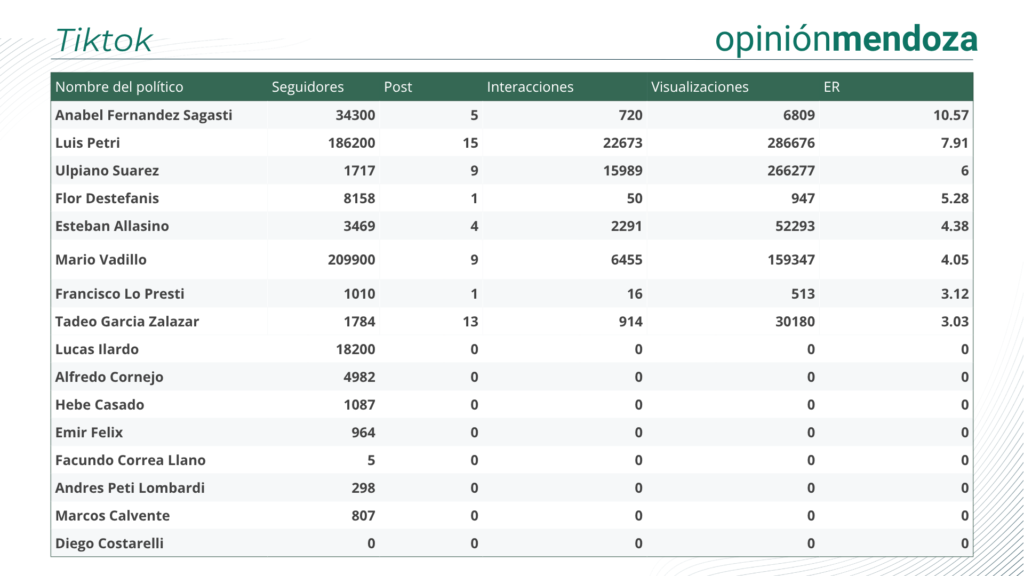Click the Tiktok title heading
The height and width of the screenshot is (576, 1024).
[x=104, y=40]
